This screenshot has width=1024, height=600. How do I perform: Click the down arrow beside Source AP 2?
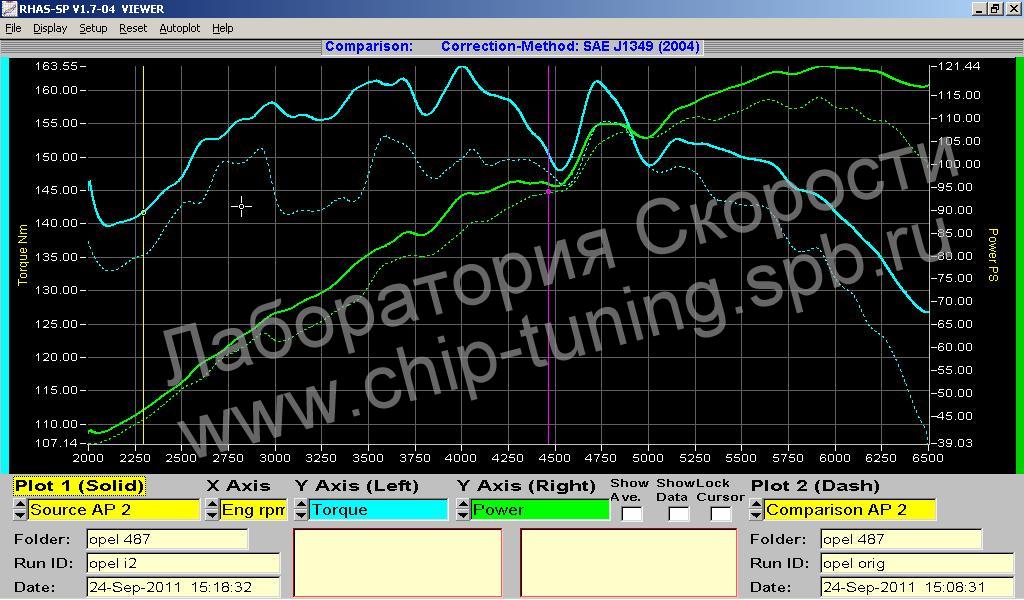20,514
